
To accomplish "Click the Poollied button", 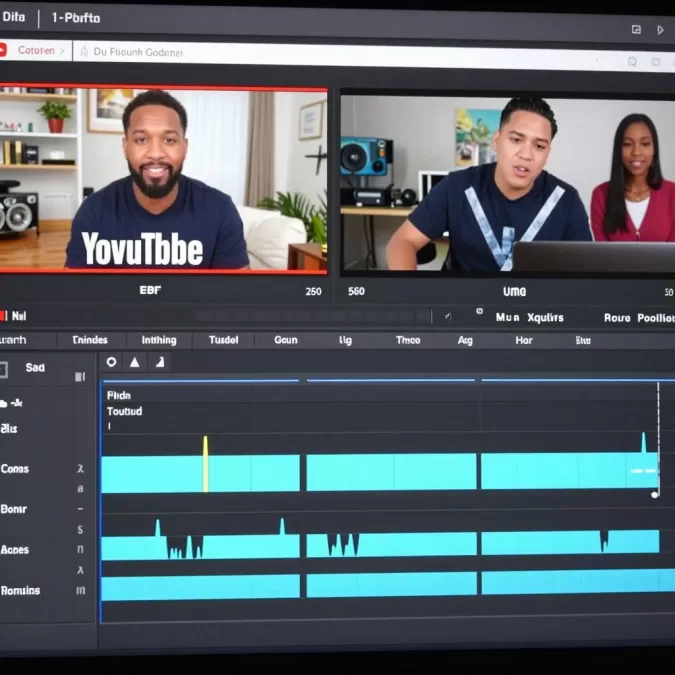I will pyautogui.click(x=656, y=318).
